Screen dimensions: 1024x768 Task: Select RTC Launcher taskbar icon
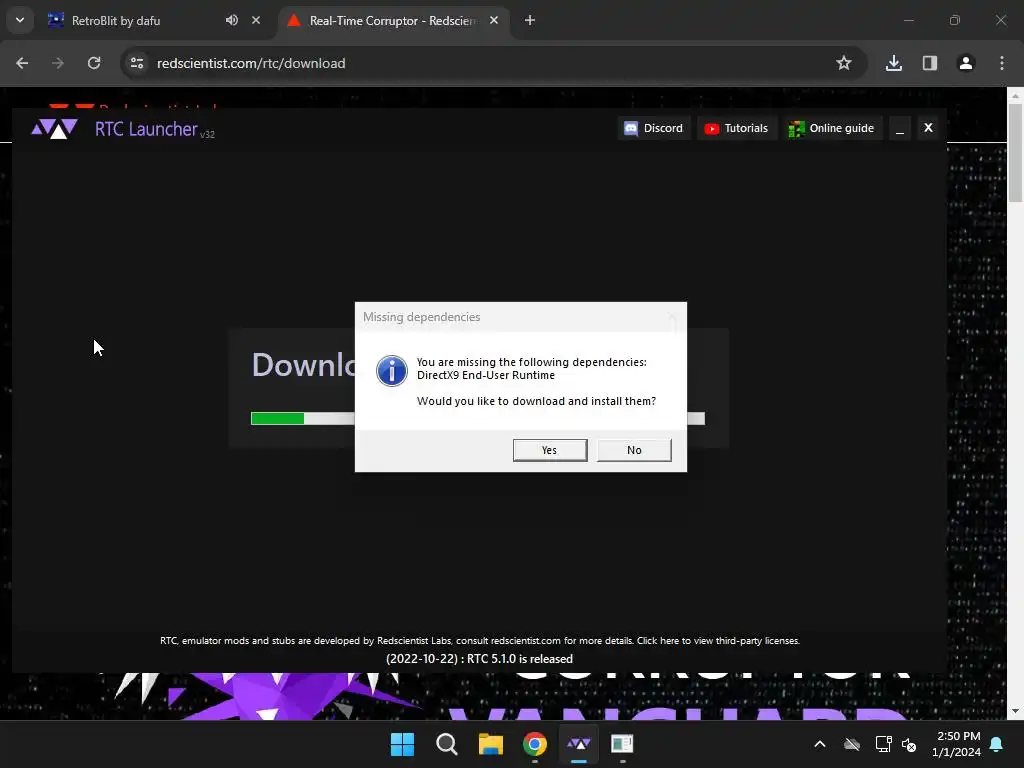[x=579, y=744]
